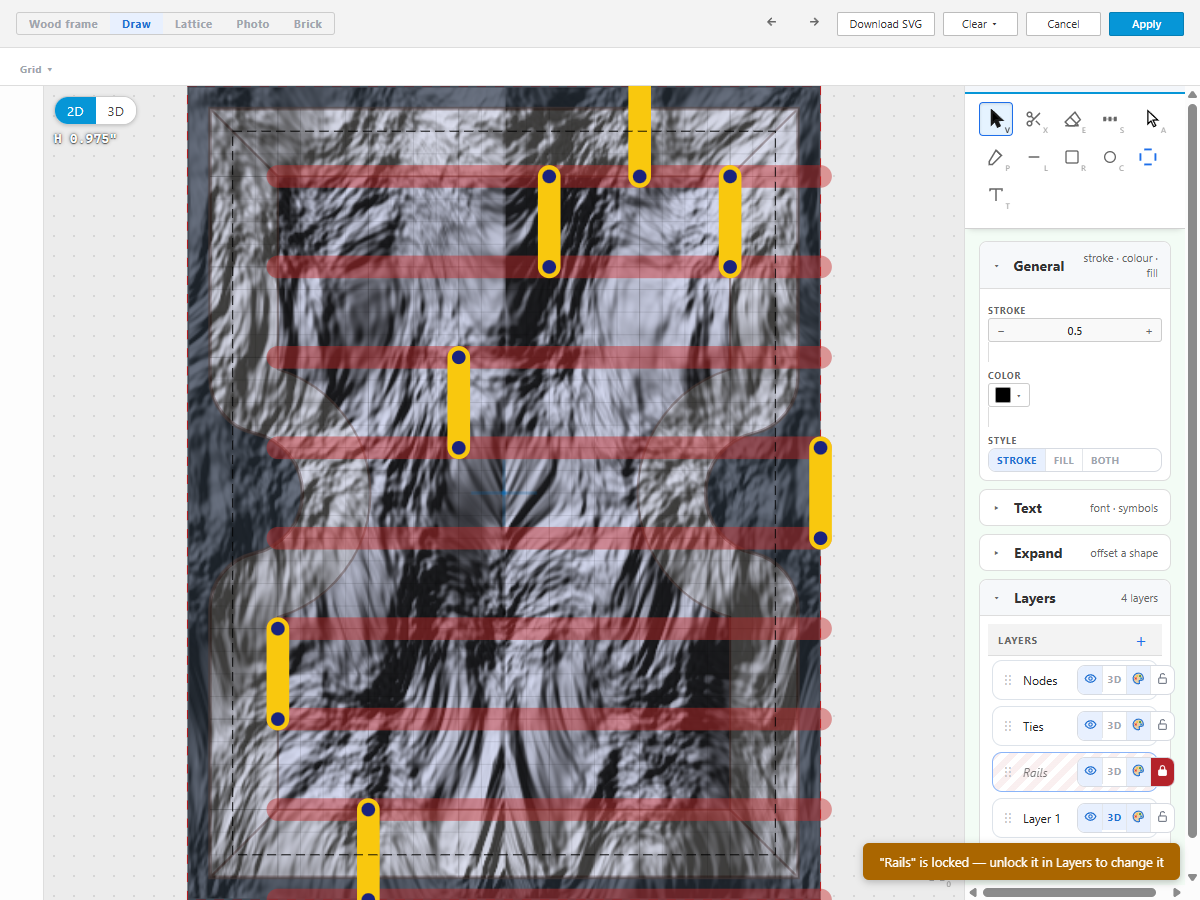Select the dashed frame marquee tool
The height and width of the screenshot is (900, 1200).
pyautogui.click(x=1148, y=157)
